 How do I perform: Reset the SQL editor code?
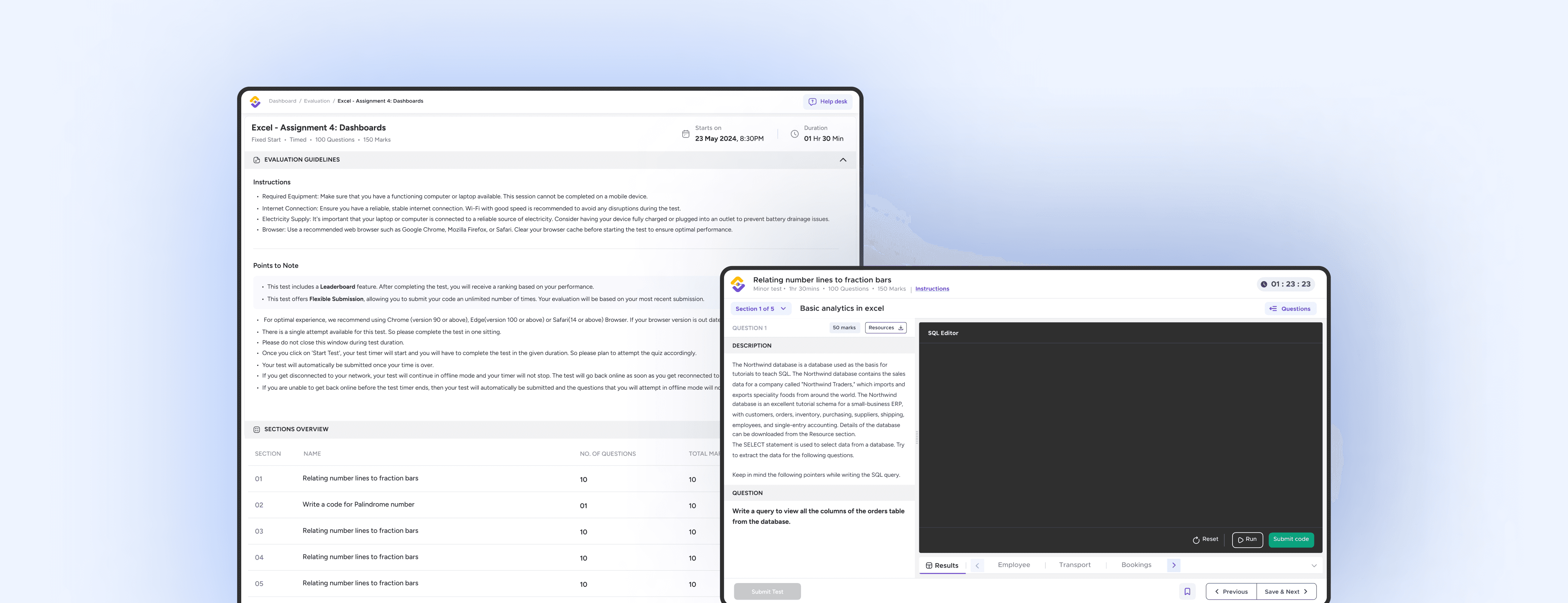(1205, 540)
